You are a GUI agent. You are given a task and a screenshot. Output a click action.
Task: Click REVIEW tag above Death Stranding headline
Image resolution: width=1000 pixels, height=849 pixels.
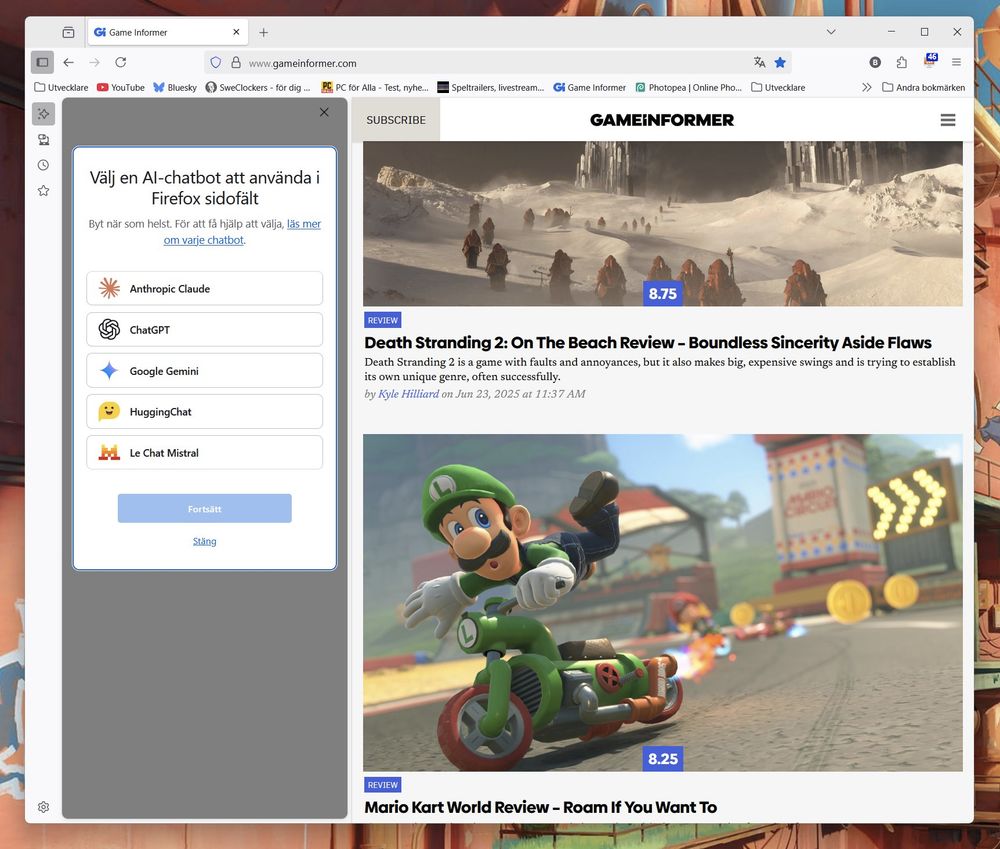coord(383,320)
